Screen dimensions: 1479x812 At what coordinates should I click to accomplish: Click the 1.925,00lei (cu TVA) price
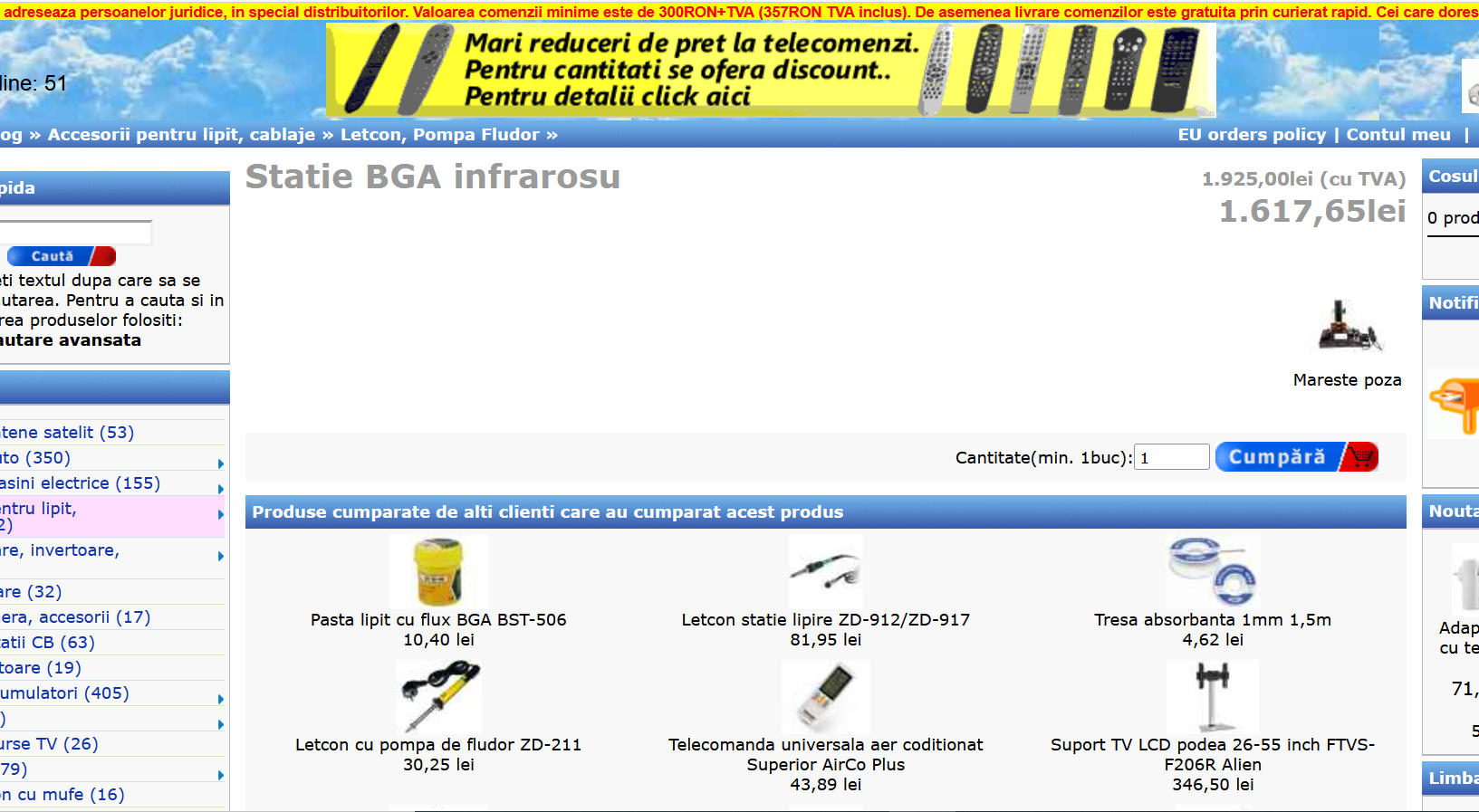(1303, 179)
